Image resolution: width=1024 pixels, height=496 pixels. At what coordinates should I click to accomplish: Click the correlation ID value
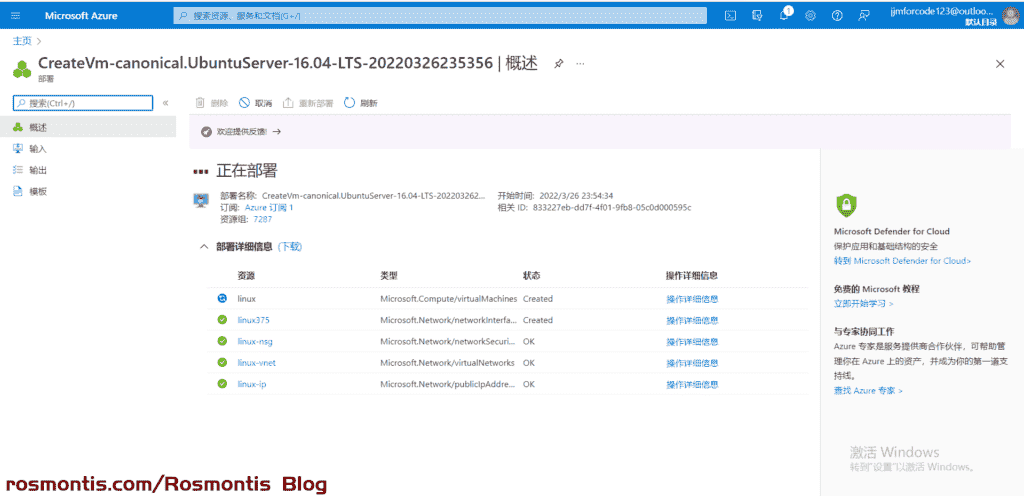612,208
